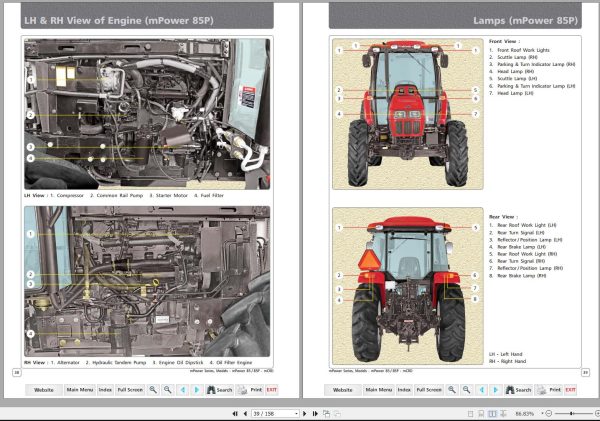Click the right page number 39 box

pos(585,372)
